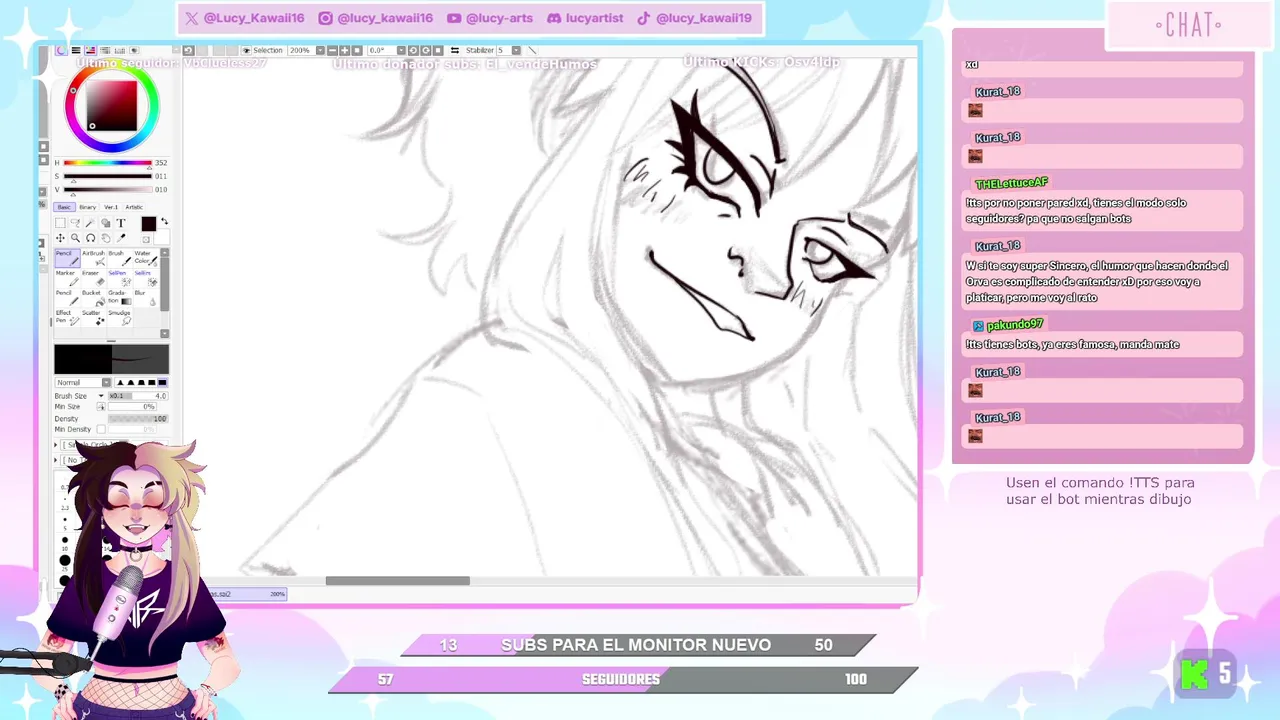Screen dimensions: 1280x720
Task: Select the Move tool
Action: coord(60,238)
